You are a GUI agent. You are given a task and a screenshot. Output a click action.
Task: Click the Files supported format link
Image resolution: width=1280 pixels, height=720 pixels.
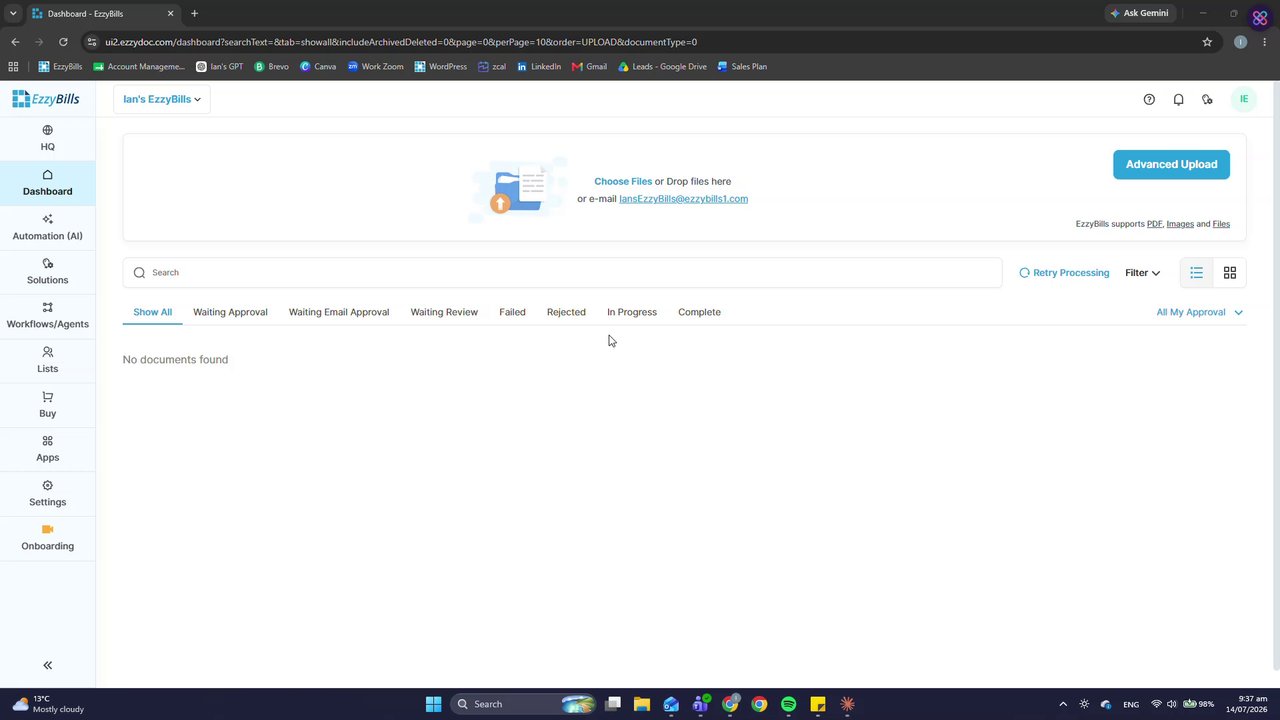pos(1221,224)
